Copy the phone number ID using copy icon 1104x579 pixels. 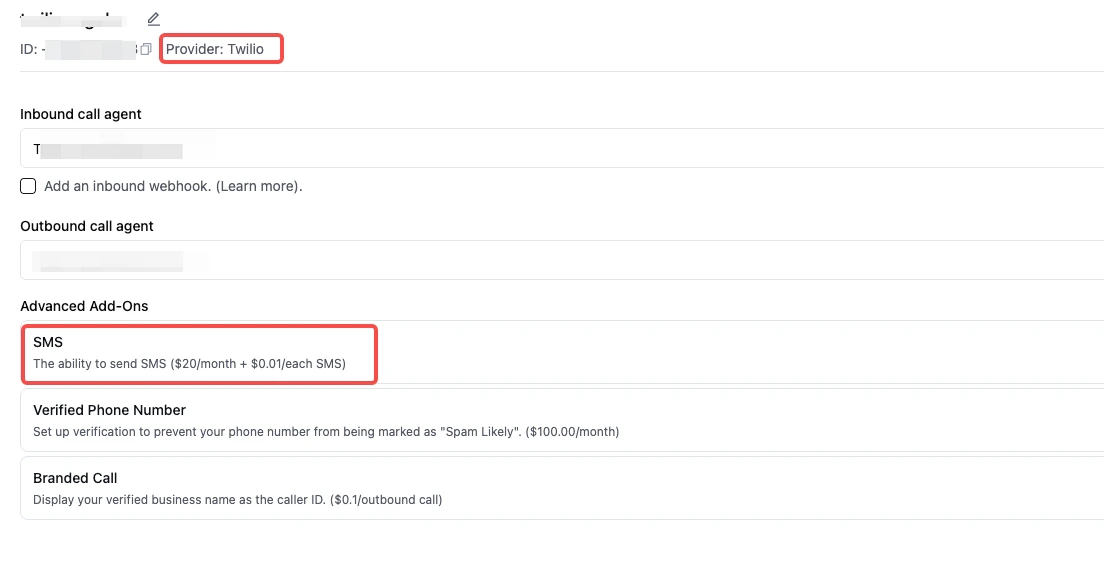tap(146, 48)
